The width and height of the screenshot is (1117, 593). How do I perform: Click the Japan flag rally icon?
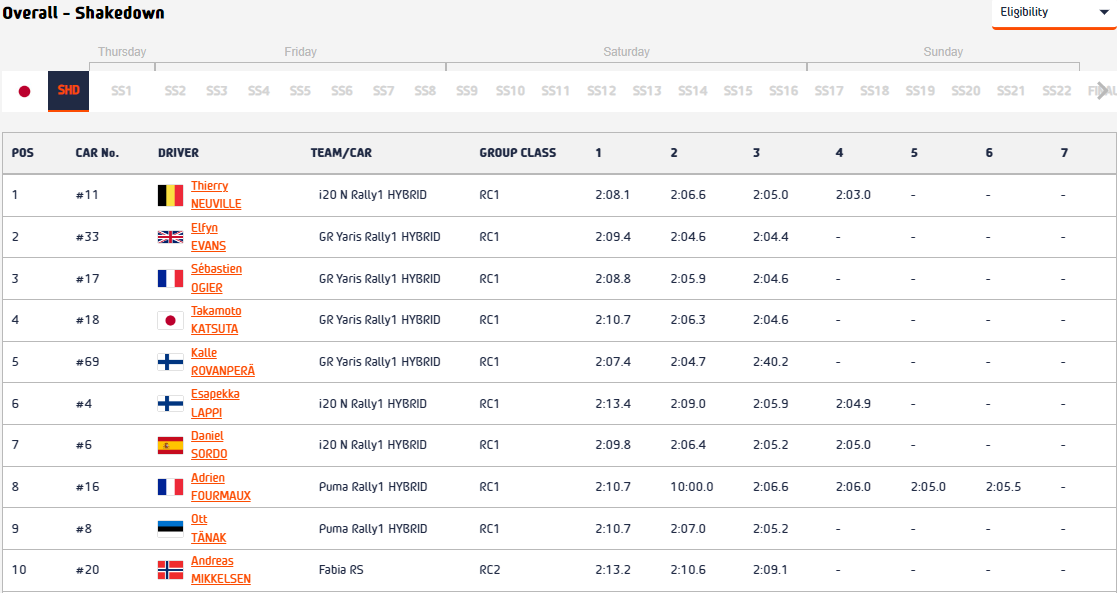(x=24, y=91)
